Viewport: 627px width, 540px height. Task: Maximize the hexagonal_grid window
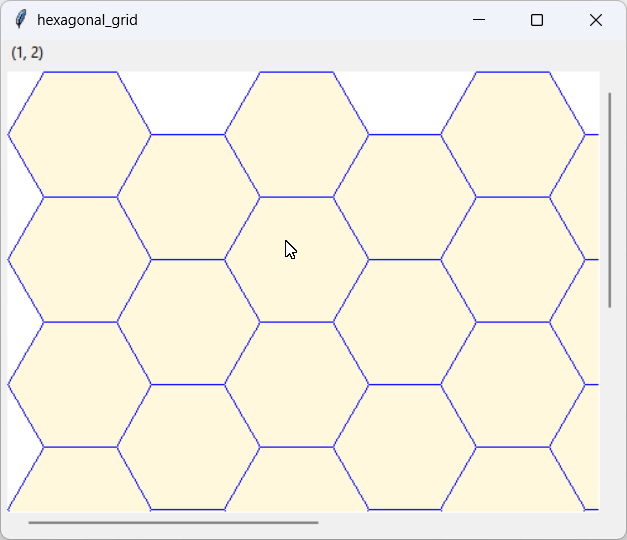coord(537,20)
